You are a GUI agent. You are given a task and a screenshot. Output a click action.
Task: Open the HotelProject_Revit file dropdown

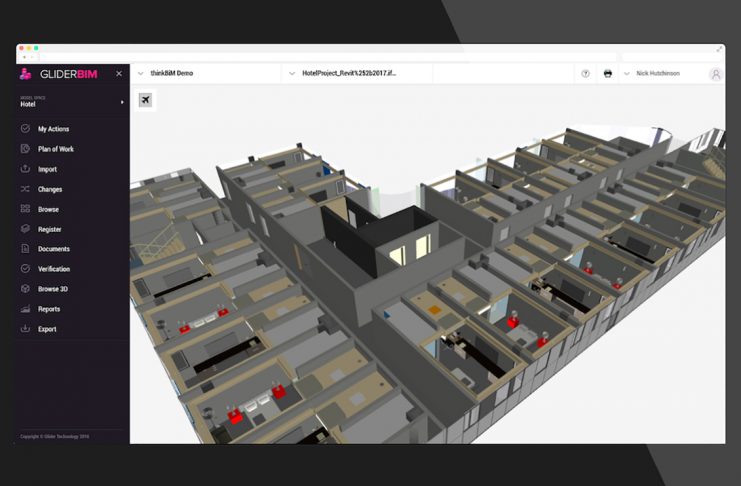click(x=291, y=74)
